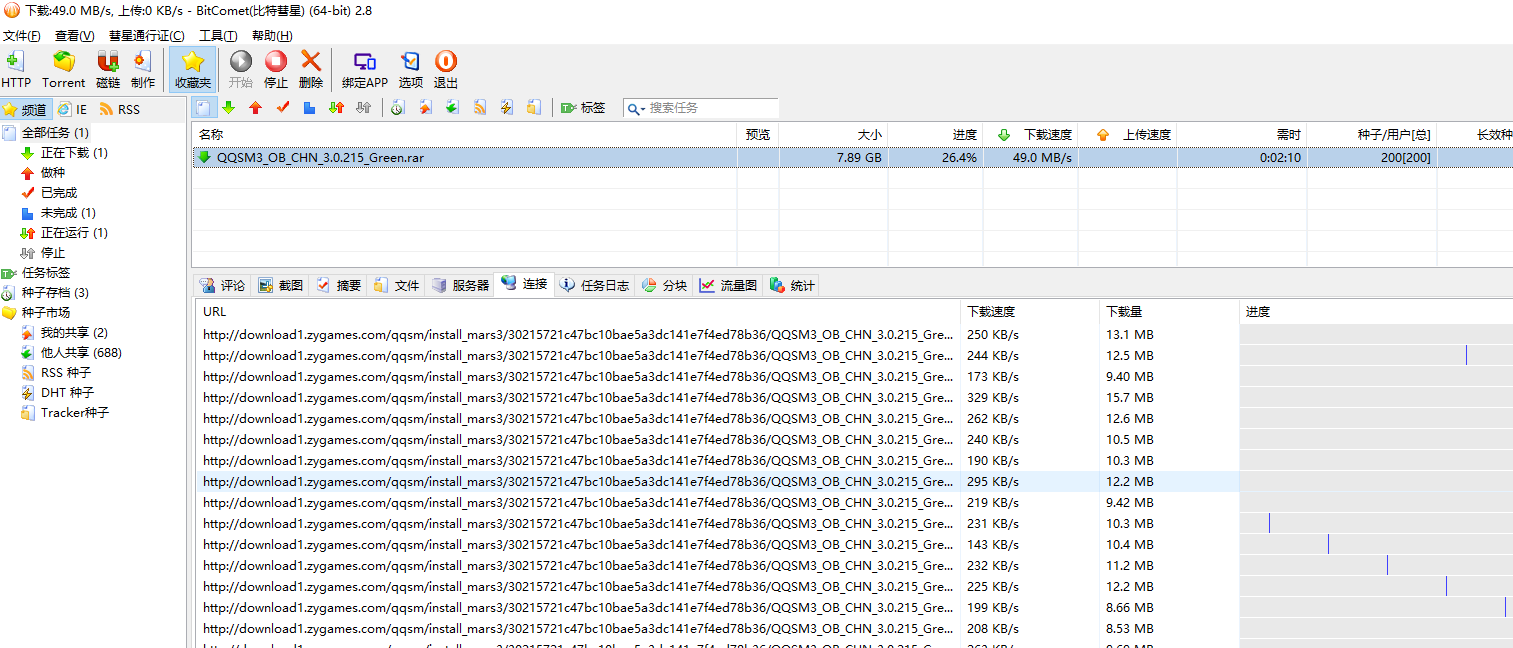Open the 文件(F) menu
Image resolution: width=1513 pixels, height=648 pixels.
click(x=22, y=36)
